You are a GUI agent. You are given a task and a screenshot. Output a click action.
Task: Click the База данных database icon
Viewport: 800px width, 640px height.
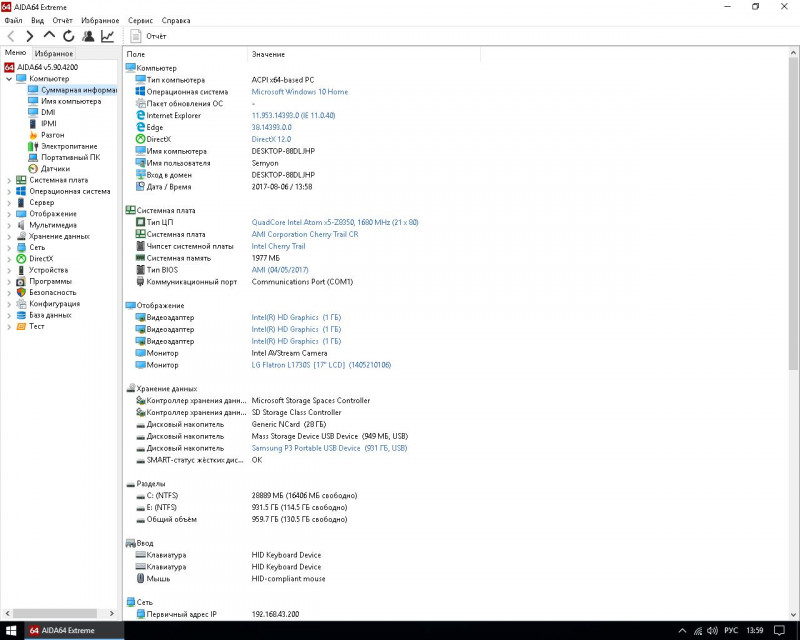pos(21,315)
